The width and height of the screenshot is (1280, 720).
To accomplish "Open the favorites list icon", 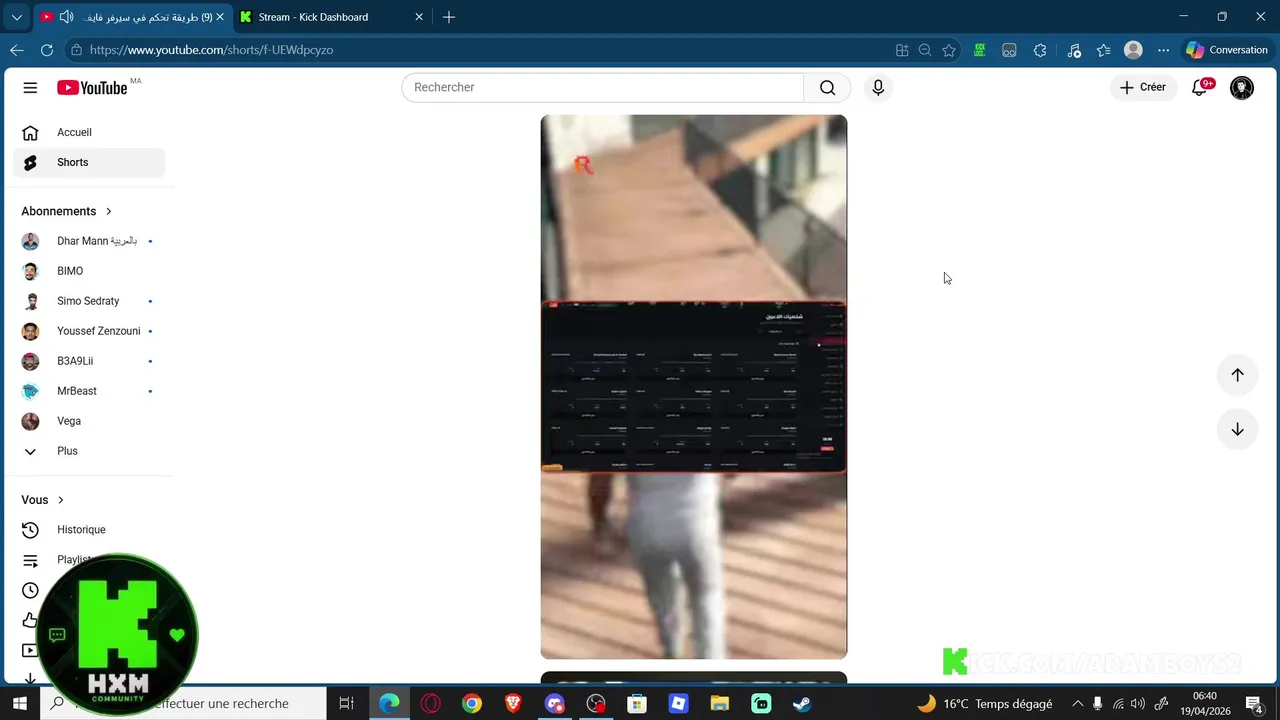I will pos(1104,50).
